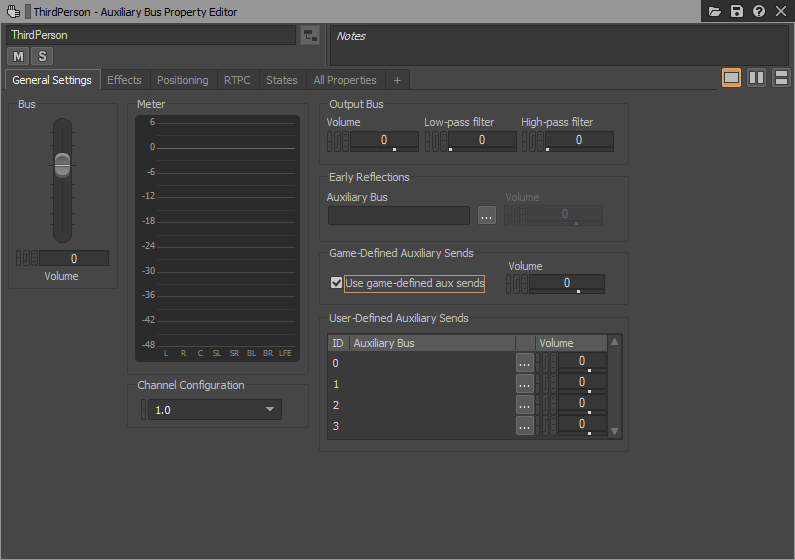Screen dimensions: 795x560
Task: Click Game-Defined Auxiliary Sends Volume field
Action: point(567,284)
